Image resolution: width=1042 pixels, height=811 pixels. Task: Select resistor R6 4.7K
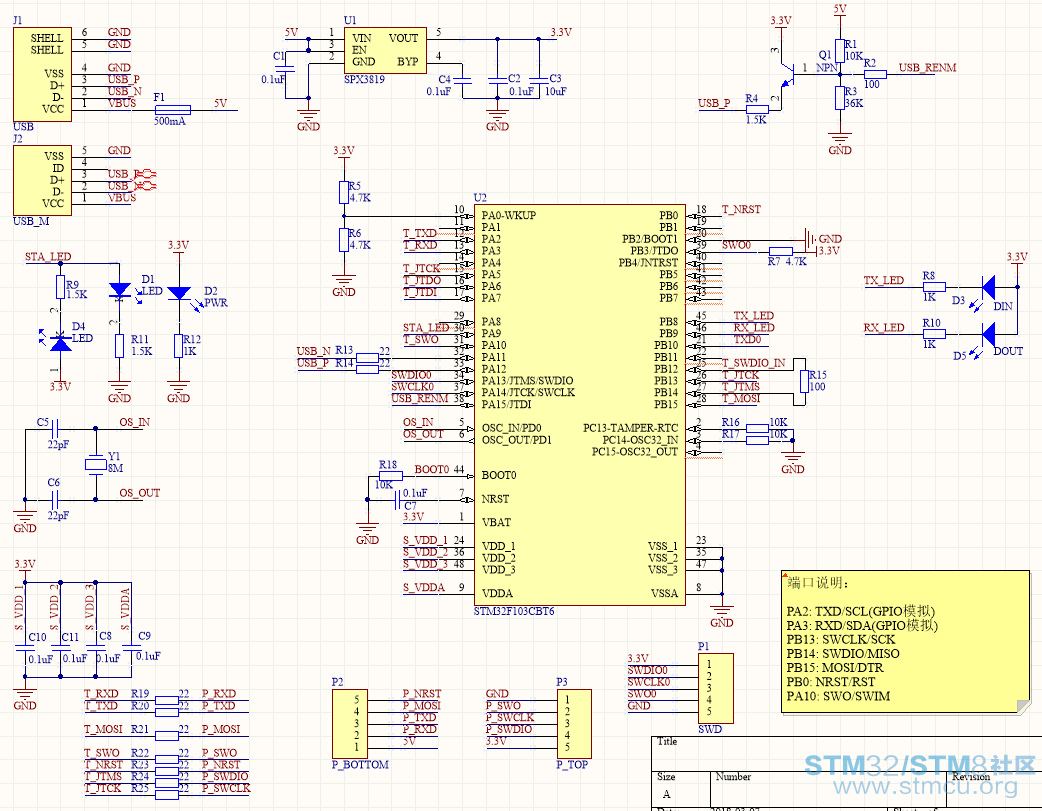344,240
